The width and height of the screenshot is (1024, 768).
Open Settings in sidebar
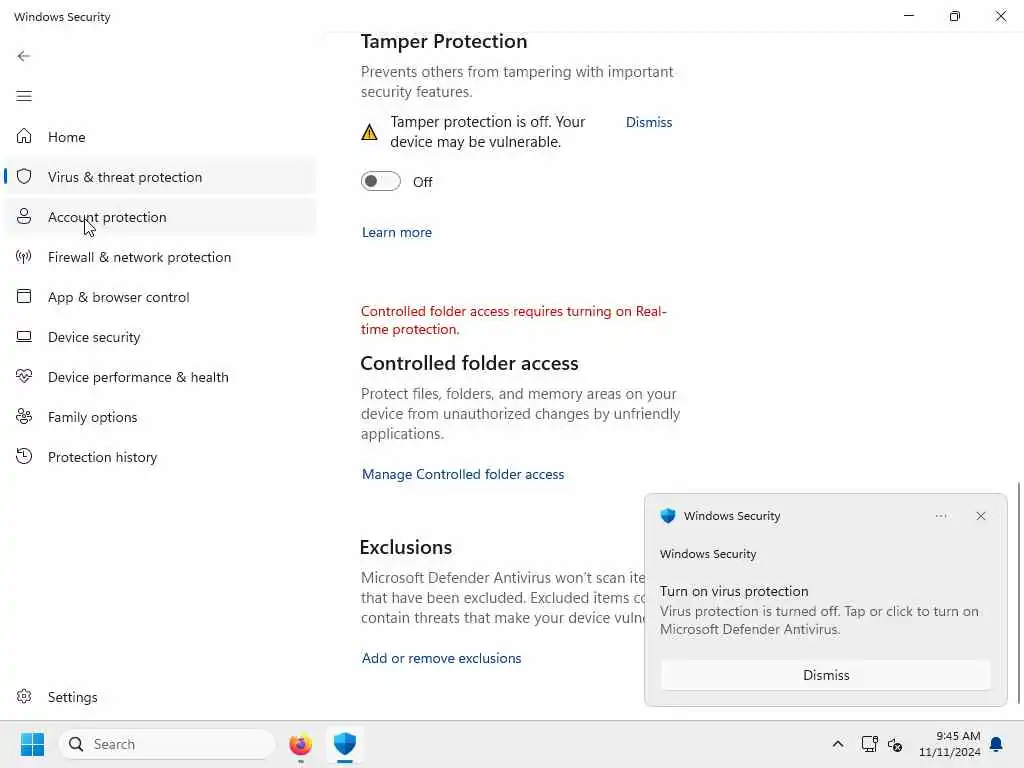[160, 697]
